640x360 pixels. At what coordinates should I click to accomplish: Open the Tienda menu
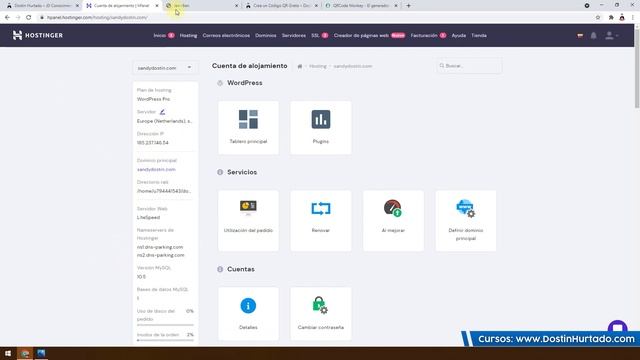click(479, 36)
